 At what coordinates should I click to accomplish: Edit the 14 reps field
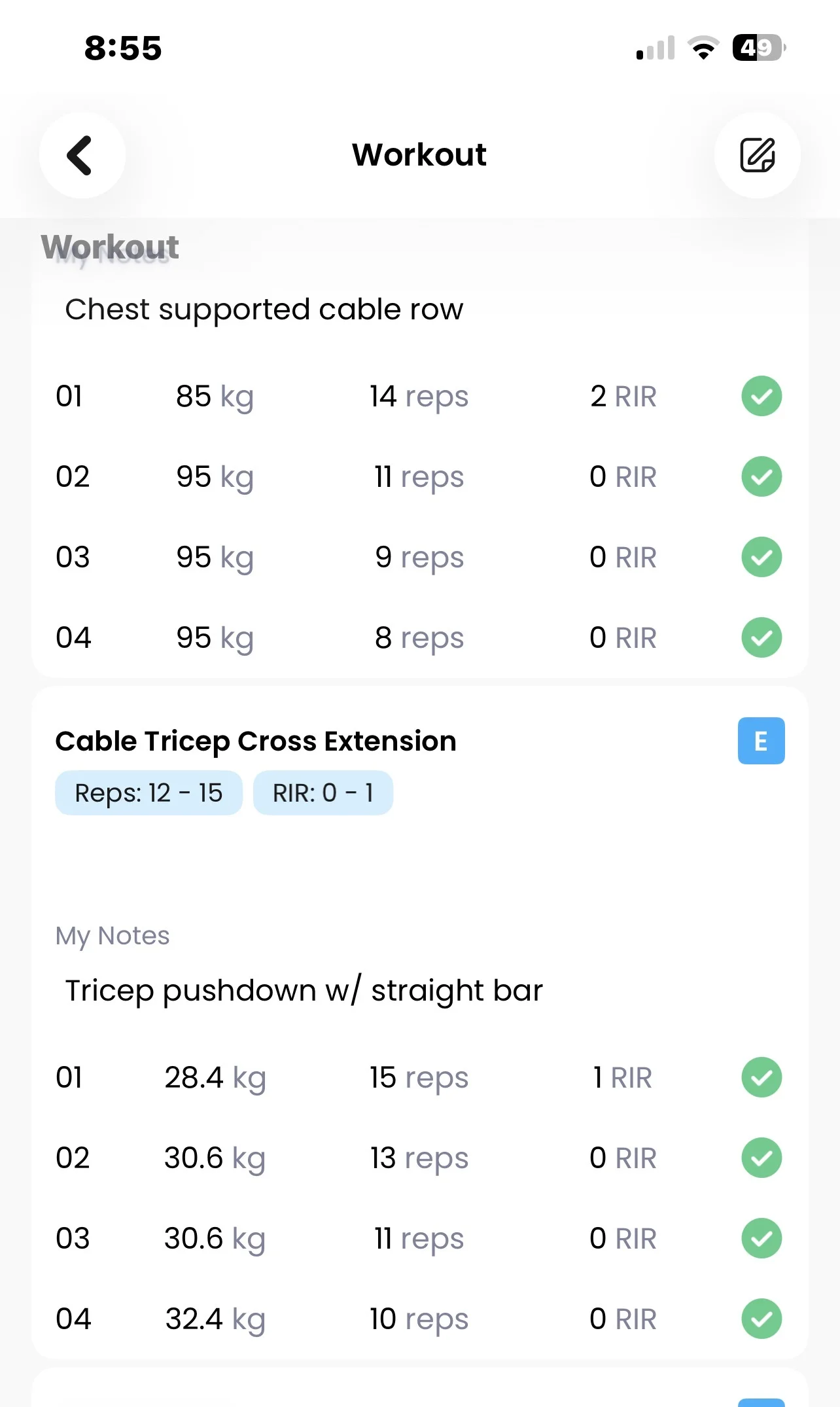[x=419, y=397]
